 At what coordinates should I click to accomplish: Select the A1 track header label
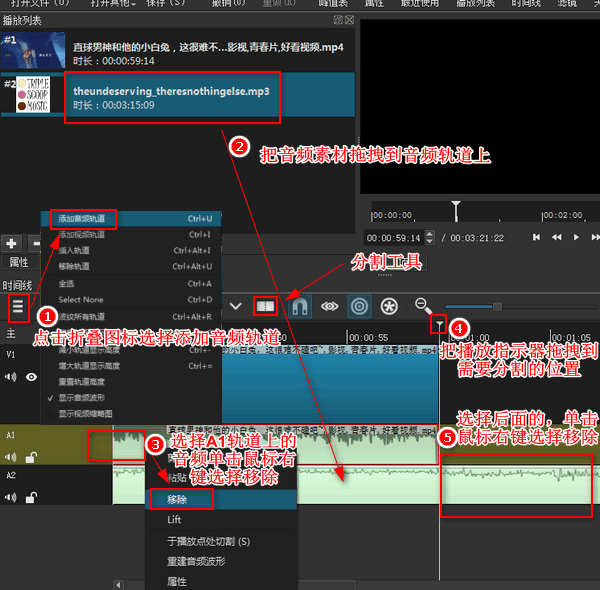11,435
